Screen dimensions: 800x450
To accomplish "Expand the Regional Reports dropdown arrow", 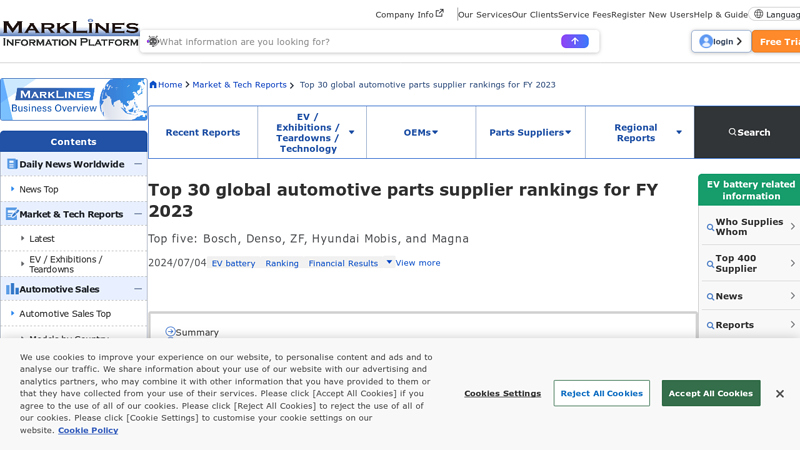I will tap(679, 132).
